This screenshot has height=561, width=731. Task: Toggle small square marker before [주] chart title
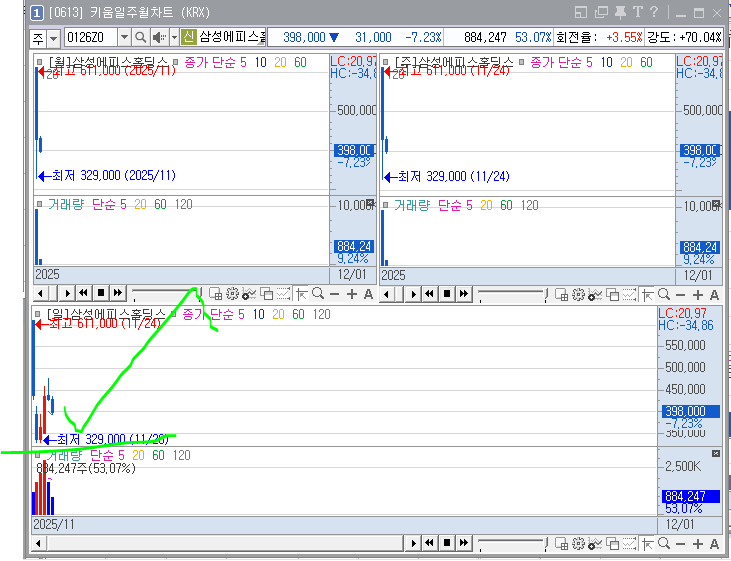[x=386, y=62]
